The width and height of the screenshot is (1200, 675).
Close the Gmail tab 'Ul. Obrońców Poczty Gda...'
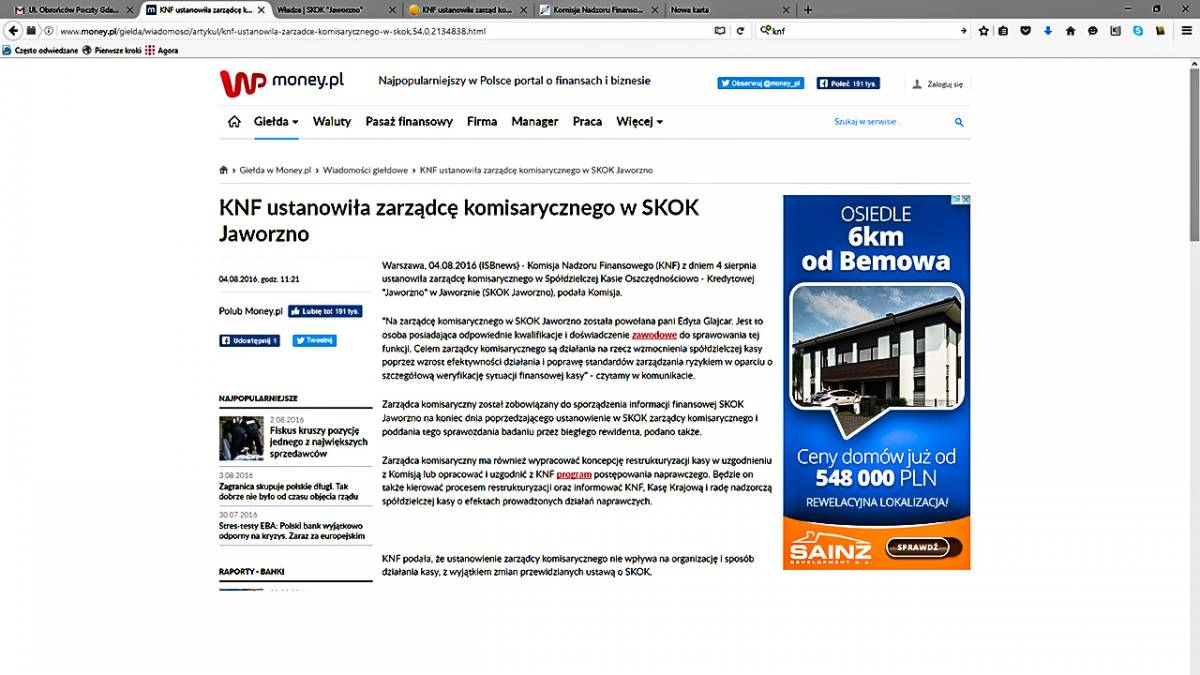click(129, 10)
